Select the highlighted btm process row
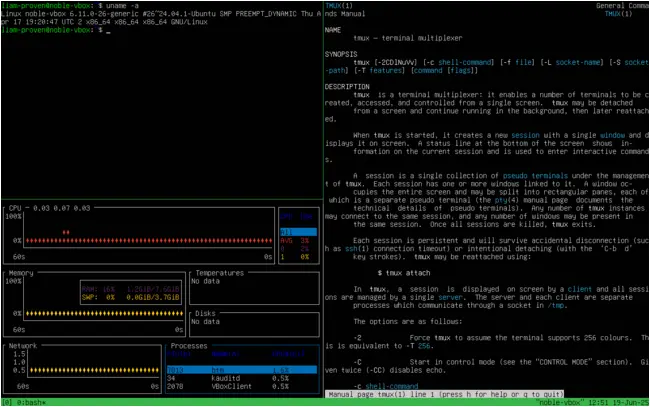This screenshot has height=407, width=650. coord(242,370)
